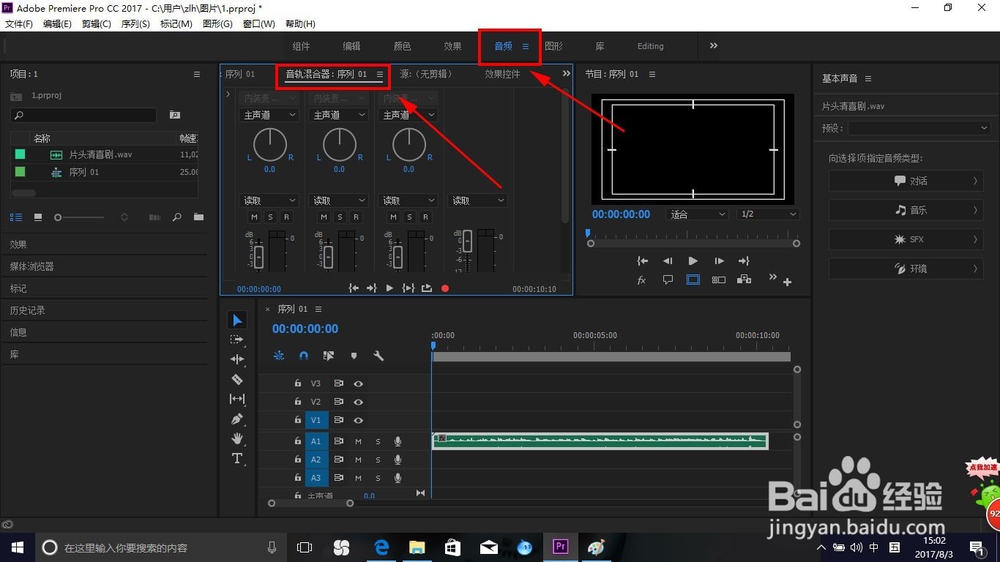Mute timeline track A1
1000x562 pixels.
(x=358, y=441)
